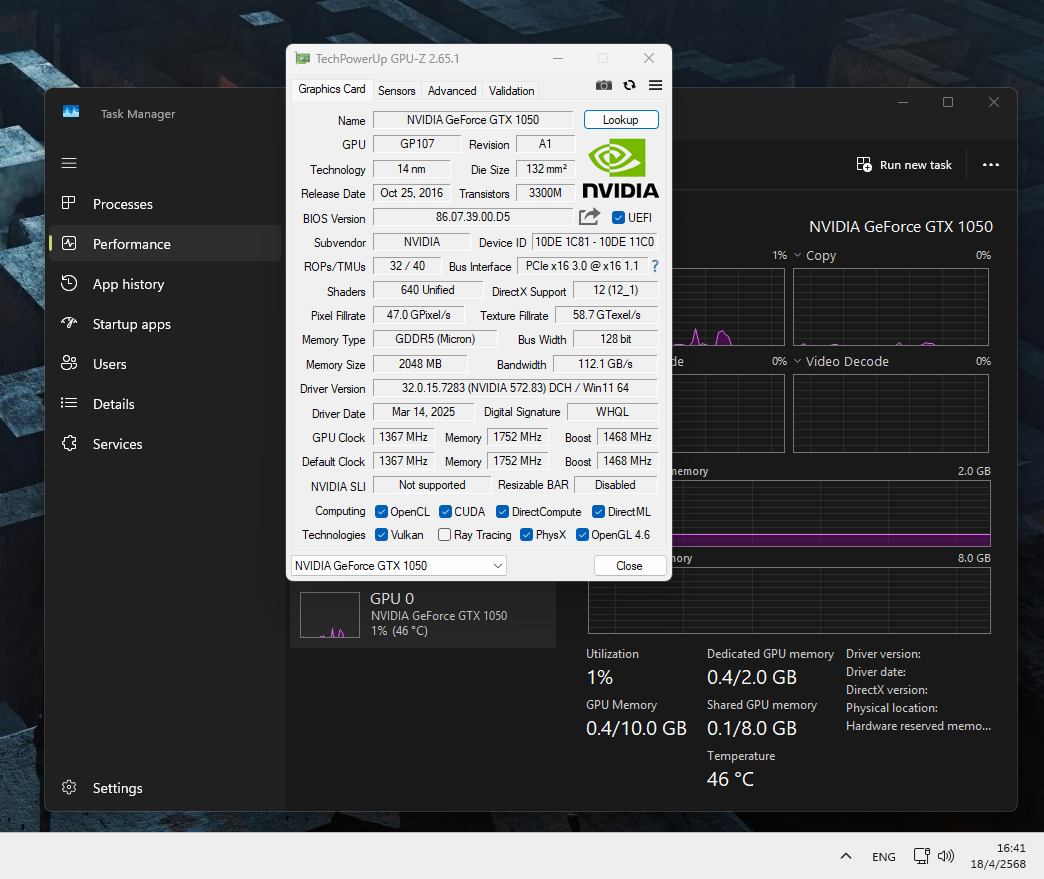Screen dimensions: 1044x879
Task: Click the Close button in GPU-Z
Action: point(629,565)
